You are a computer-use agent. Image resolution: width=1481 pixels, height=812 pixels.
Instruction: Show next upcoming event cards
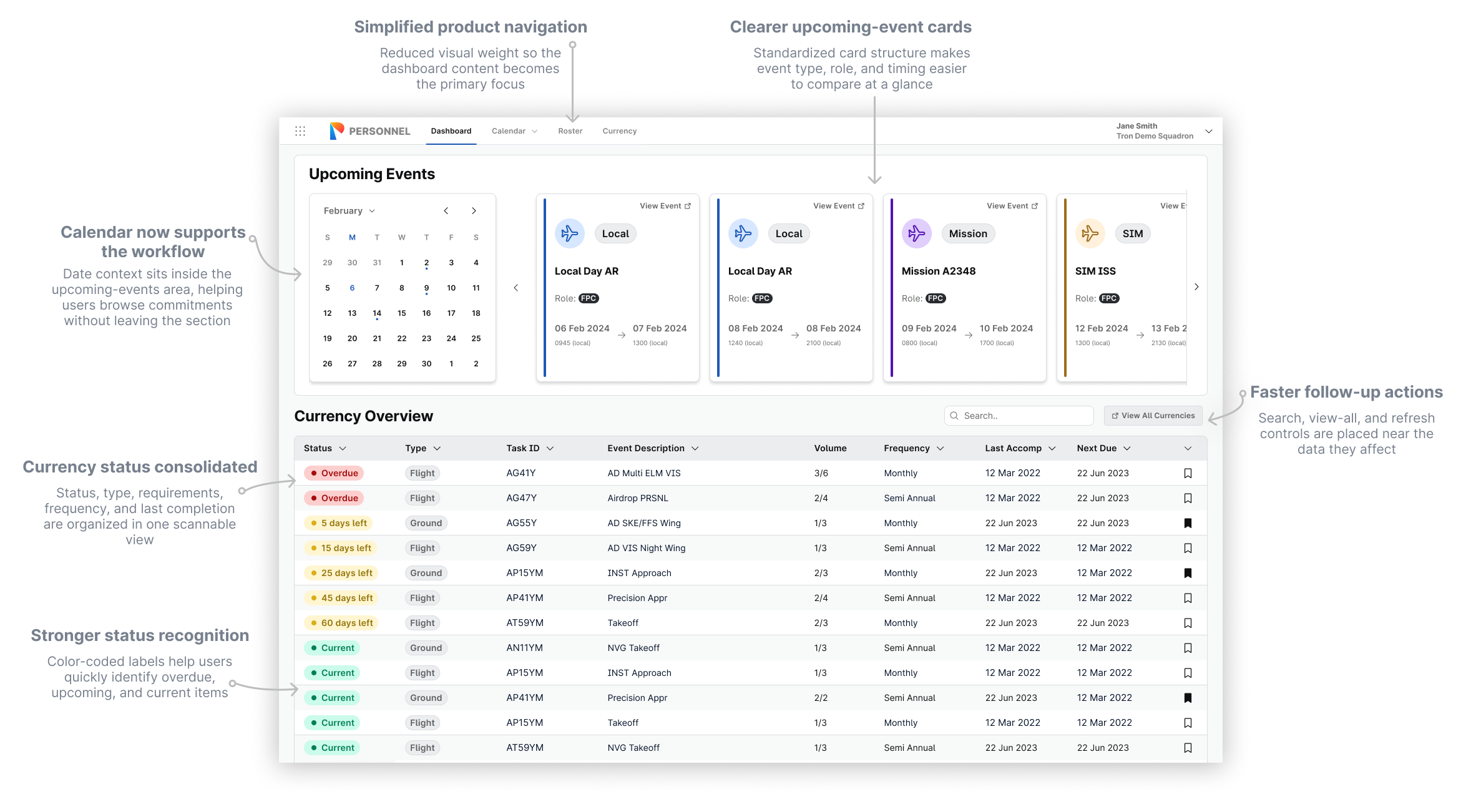pyautogui.click(x=1196, y=287)
